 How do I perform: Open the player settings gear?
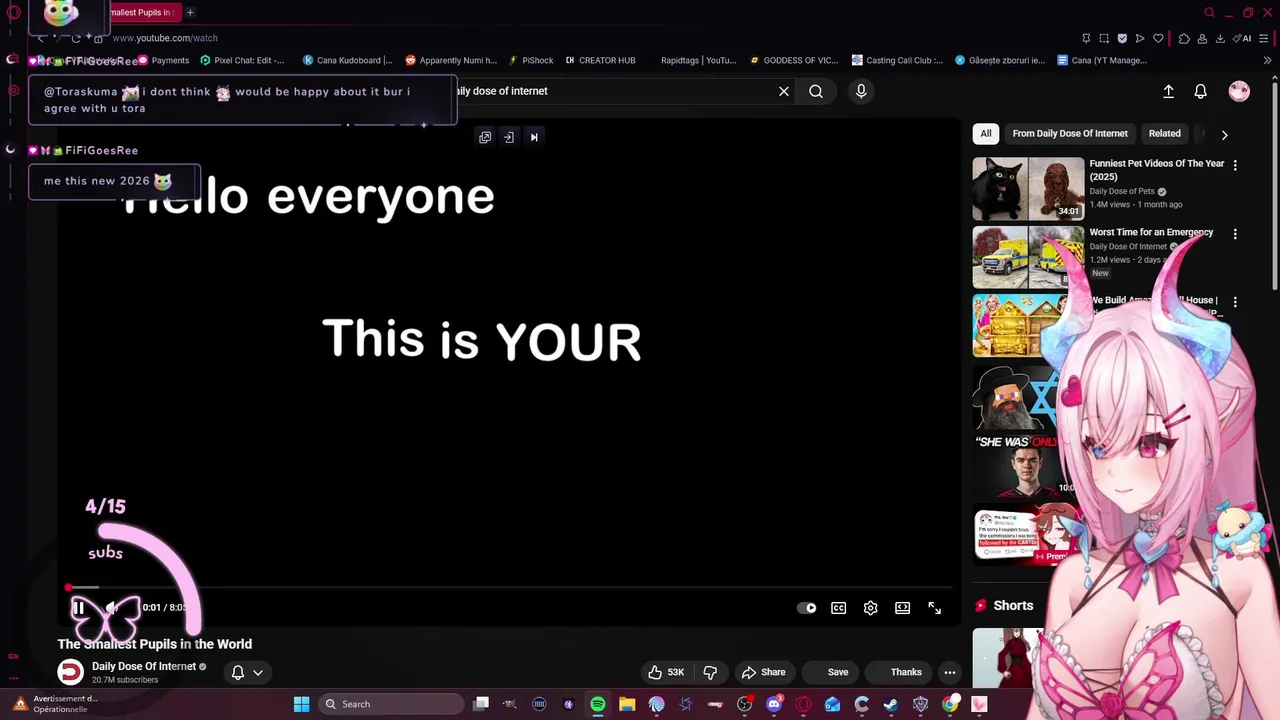click(x=871, y=608)
